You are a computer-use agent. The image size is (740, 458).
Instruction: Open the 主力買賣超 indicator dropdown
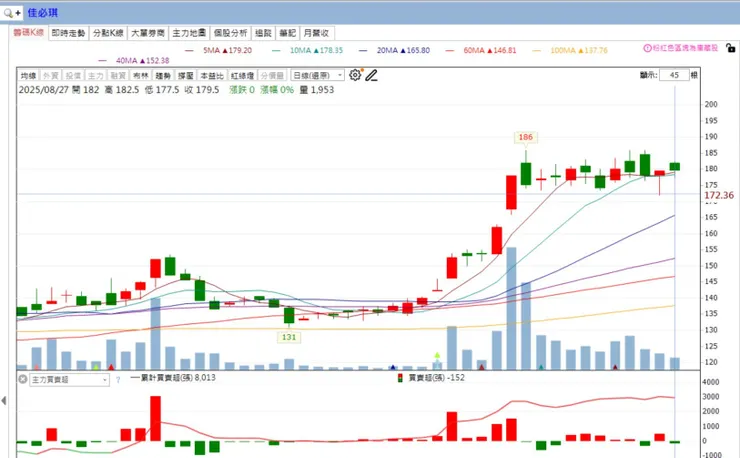pyautogui.click(x=69, y=380)
